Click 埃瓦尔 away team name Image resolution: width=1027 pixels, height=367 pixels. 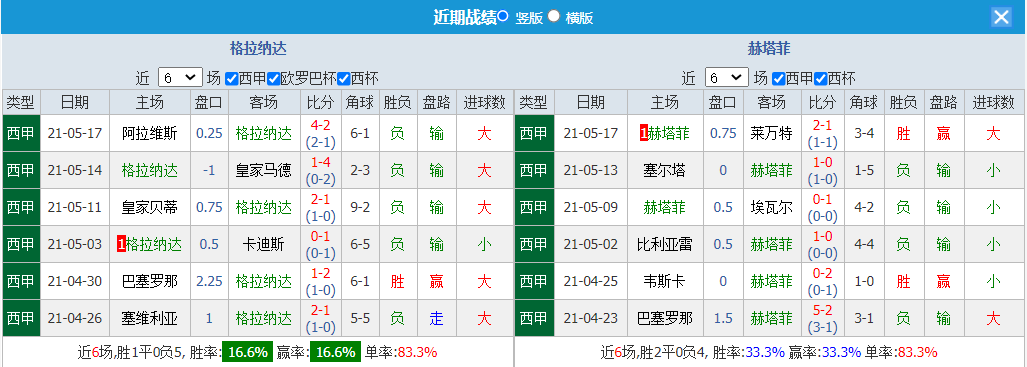tap(772, 208)
